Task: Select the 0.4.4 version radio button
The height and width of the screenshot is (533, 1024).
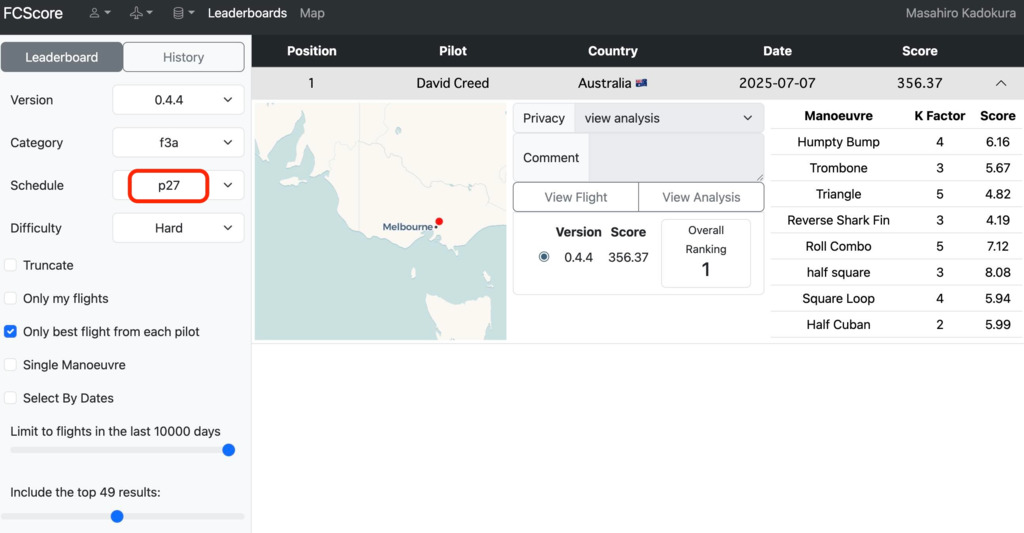Action: point(544,257)
